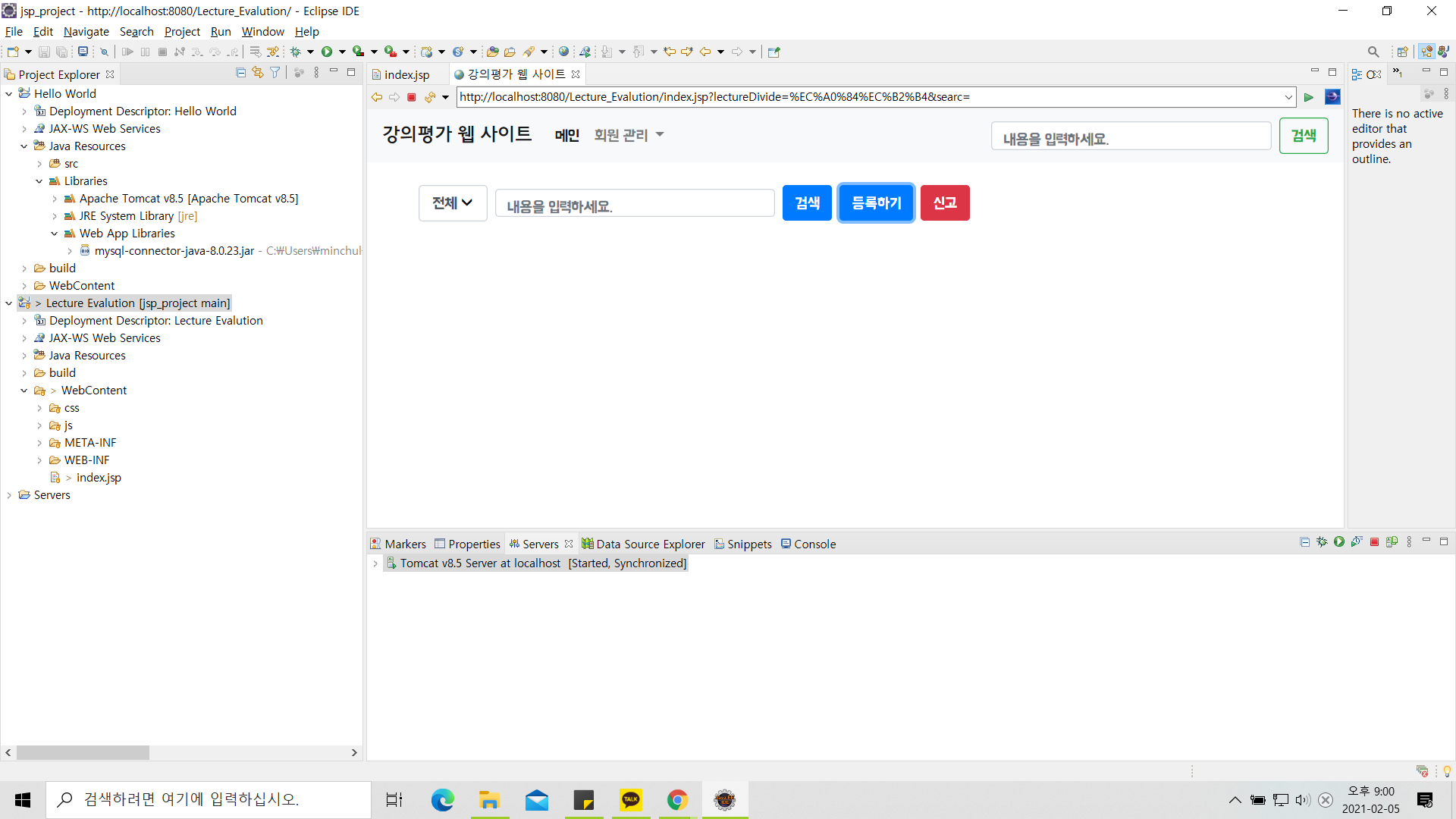Open the Navigate menu
Screen dimensions: 1456x819
[x=86, y=32]
